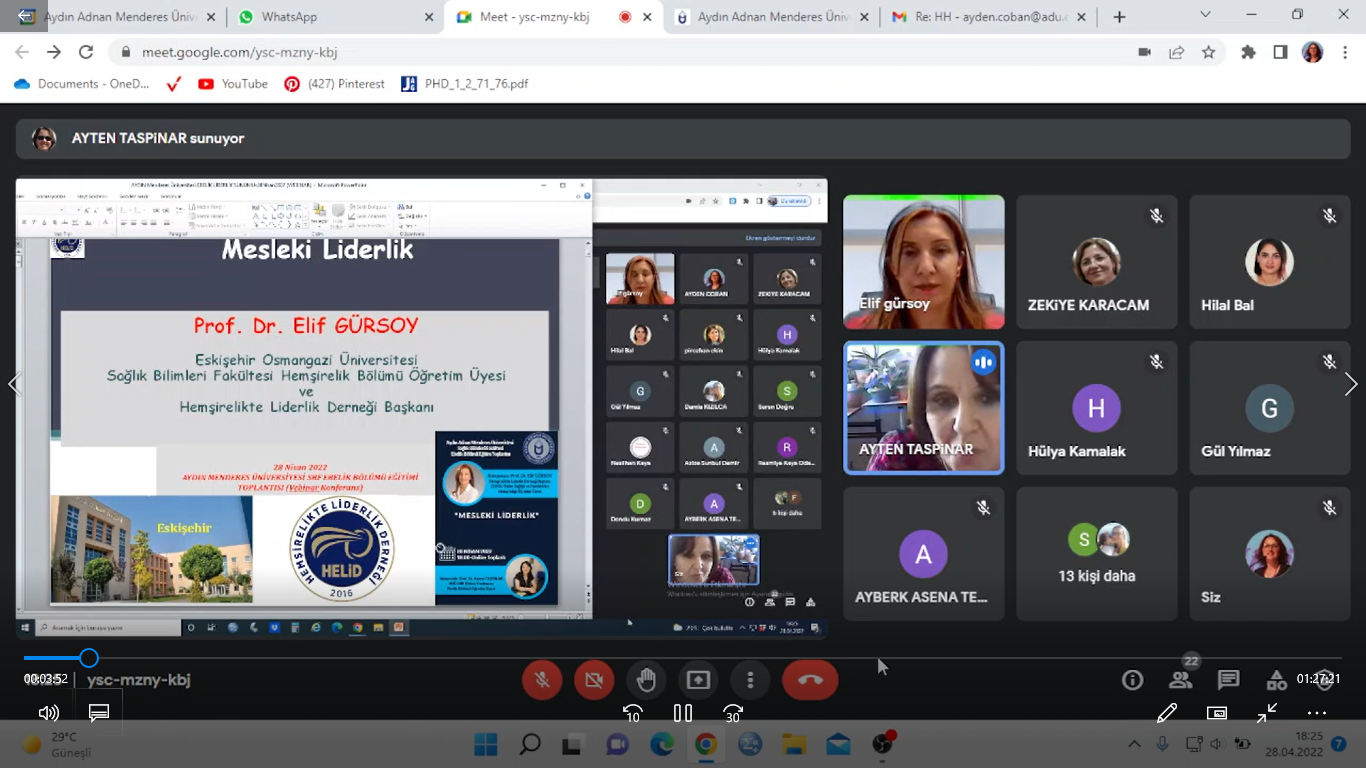This screenshot has width=1366, height=768.
Task: Open Meet's three-dot more options menu
Action: 750,680
